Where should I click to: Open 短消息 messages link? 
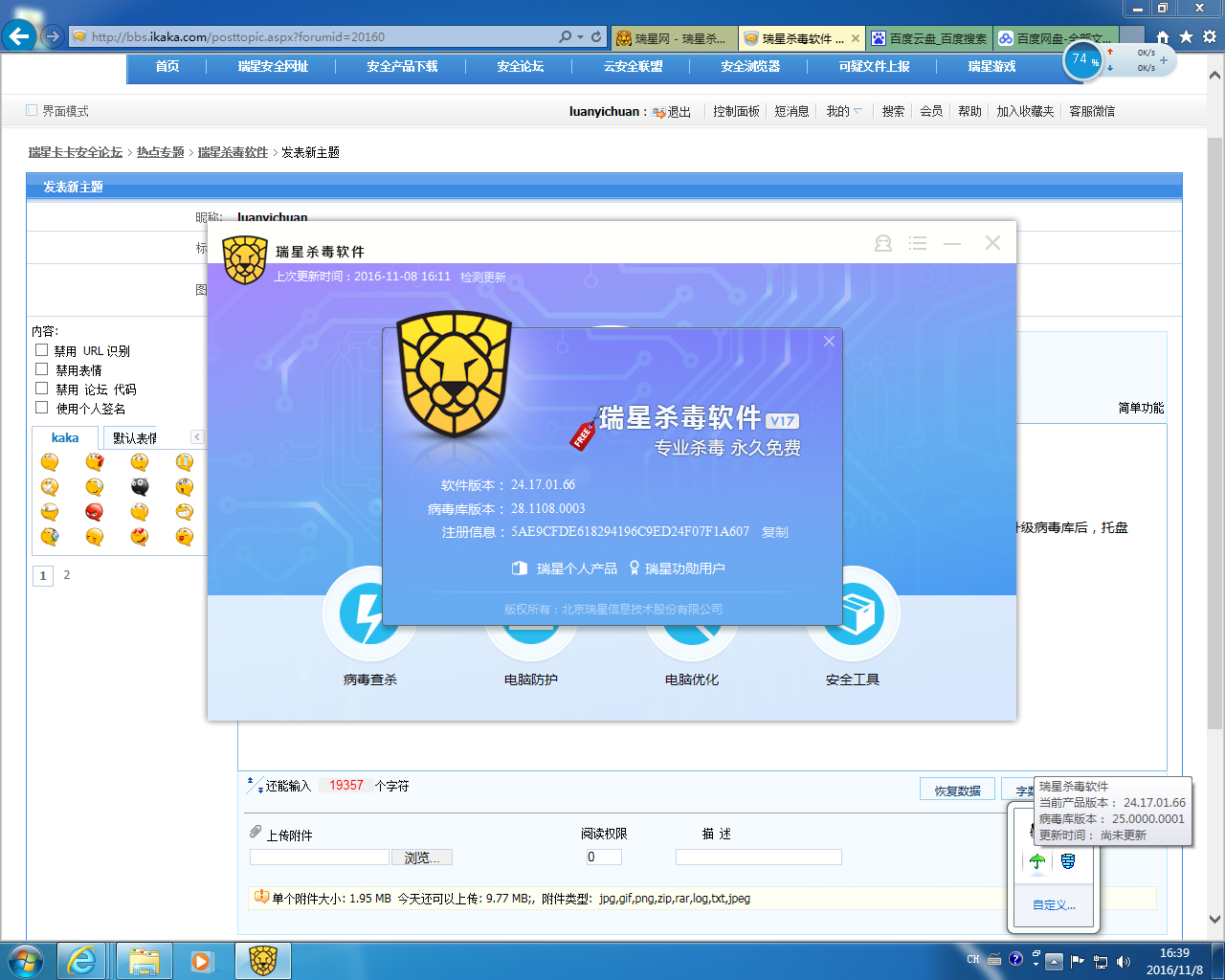point(791,111)
